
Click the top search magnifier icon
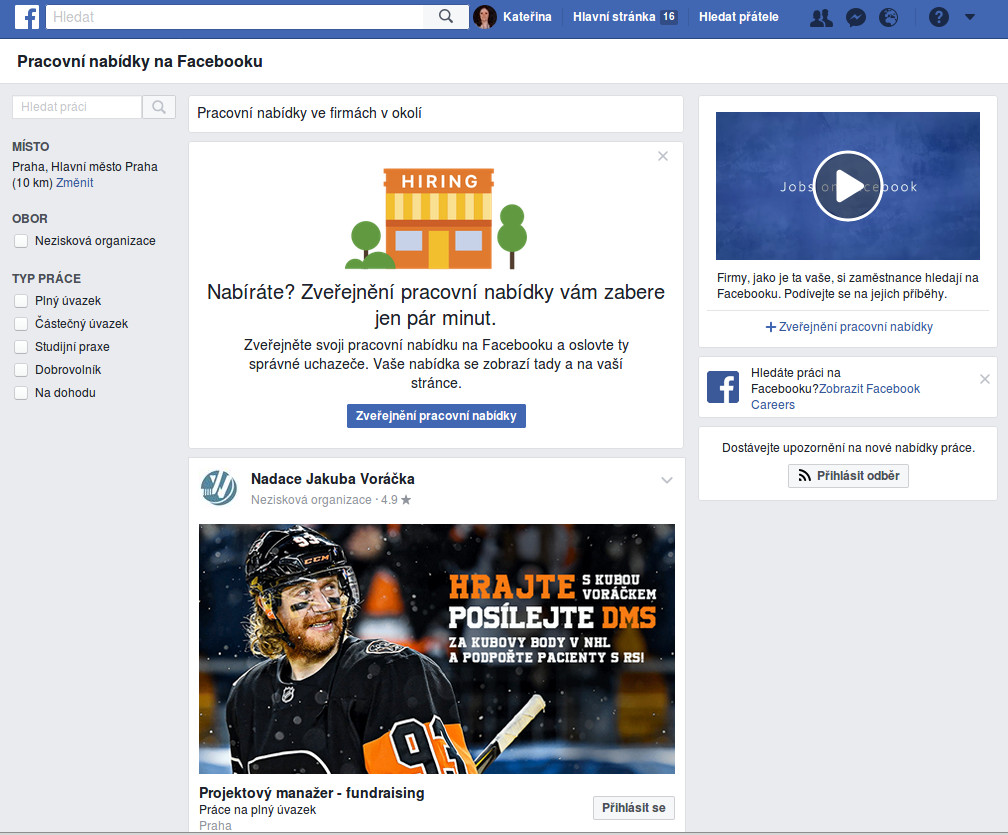point(446,17)
